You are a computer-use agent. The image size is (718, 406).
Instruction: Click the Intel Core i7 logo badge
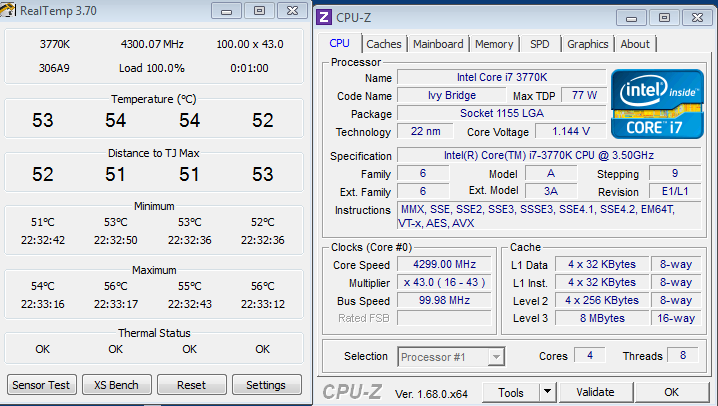pyautogui.click(x=657, y=104)
